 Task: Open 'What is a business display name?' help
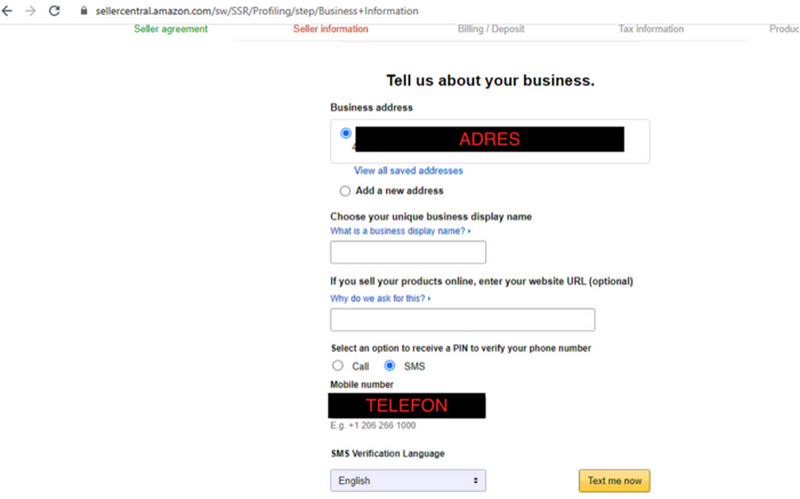pos(400,231)
